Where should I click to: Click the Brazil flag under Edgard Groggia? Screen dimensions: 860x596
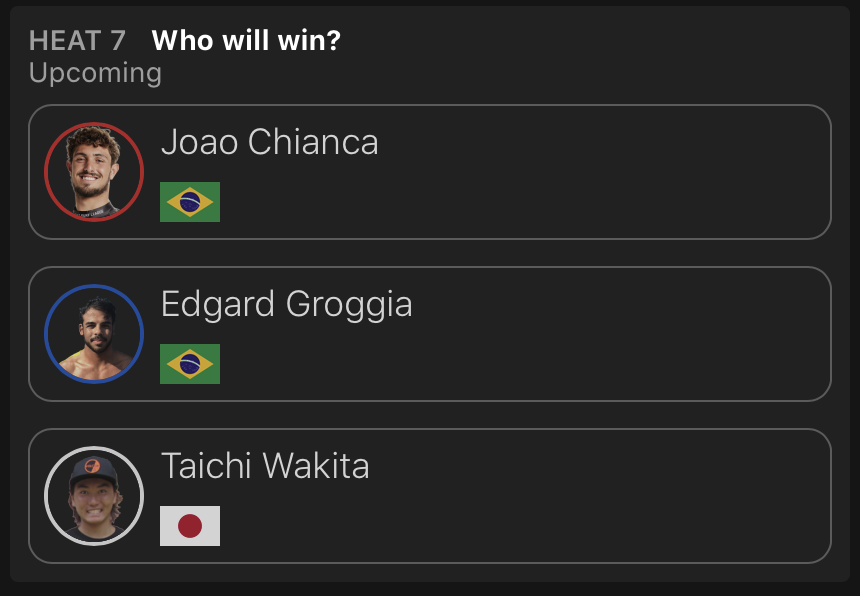[190, 364]
